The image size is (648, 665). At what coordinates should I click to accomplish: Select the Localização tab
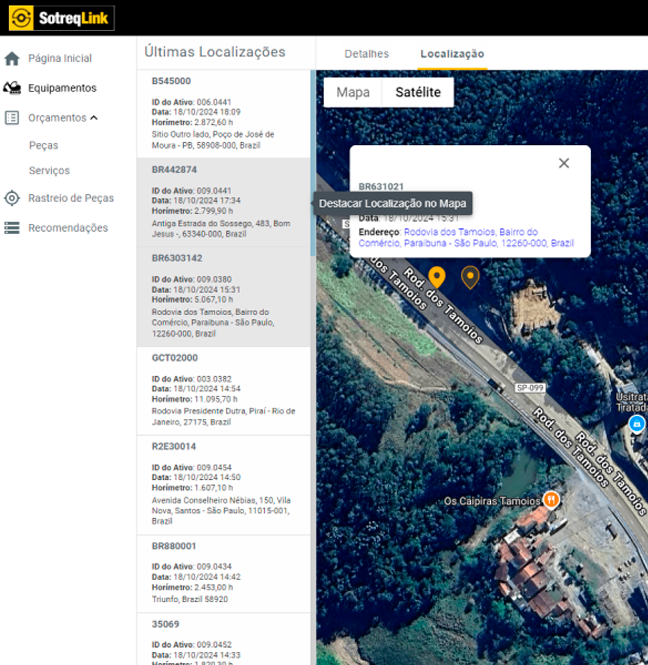pyautogui.click(x=452, y=54)
